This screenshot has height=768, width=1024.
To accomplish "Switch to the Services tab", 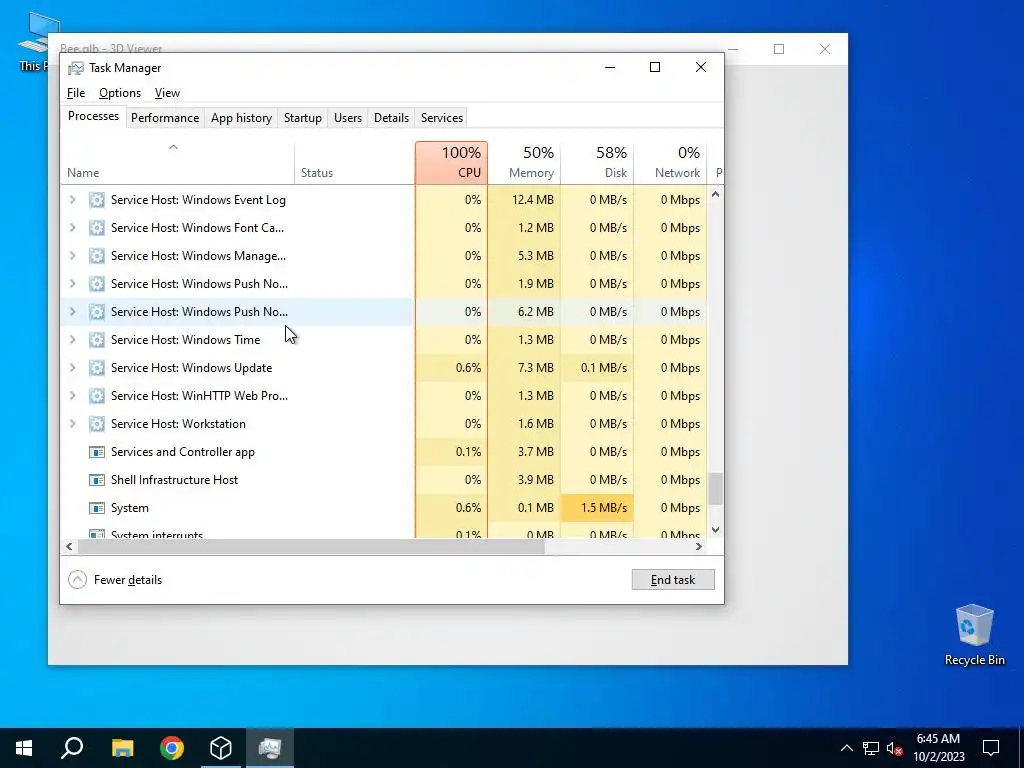I will 441,118.
